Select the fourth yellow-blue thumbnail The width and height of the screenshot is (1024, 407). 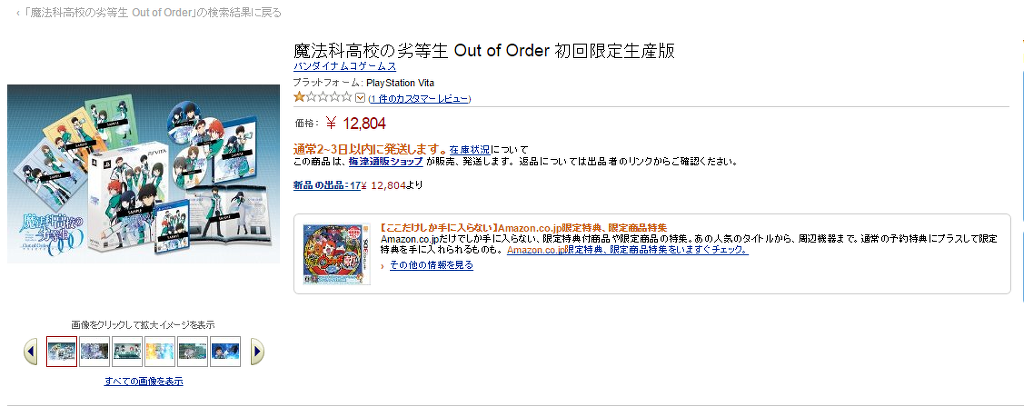(160, 351)
